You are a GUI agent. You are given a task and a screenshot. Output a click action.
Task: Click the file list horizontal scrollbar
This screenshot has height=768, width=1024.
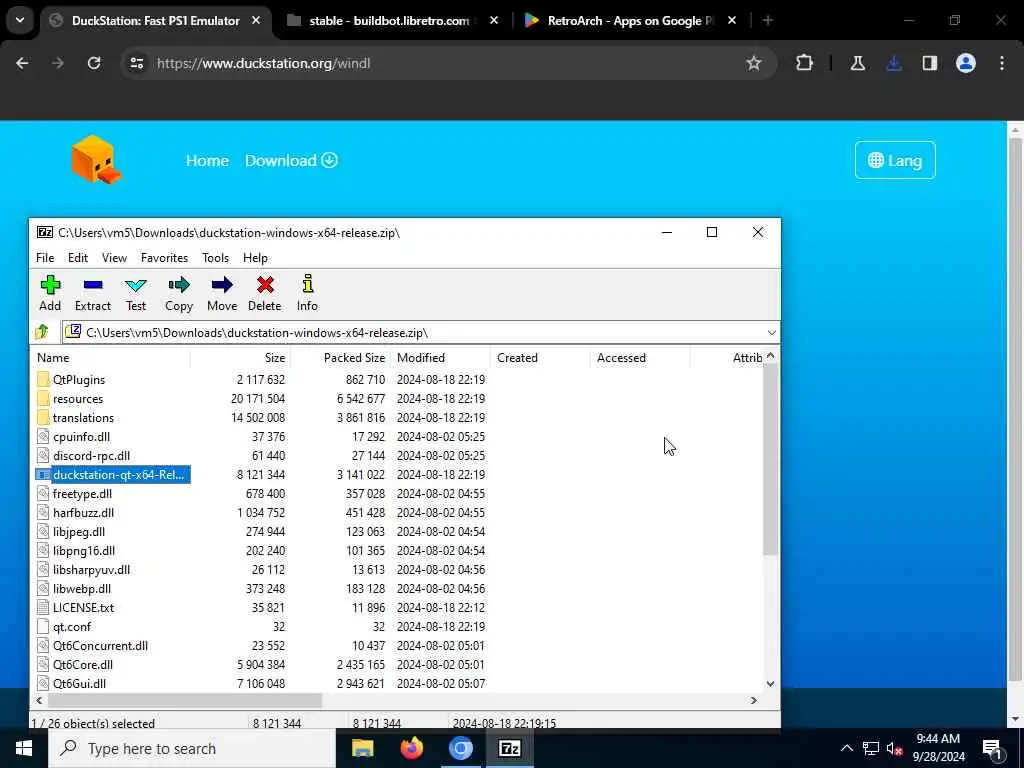(x=185, y=700)
